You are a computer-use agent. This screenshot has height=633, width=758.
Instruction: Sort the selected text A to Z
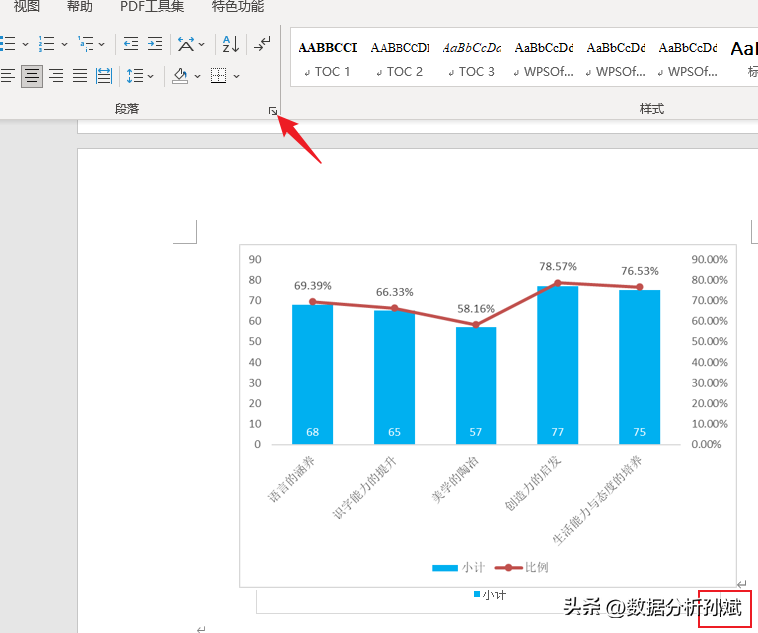(x=230, y=44)
